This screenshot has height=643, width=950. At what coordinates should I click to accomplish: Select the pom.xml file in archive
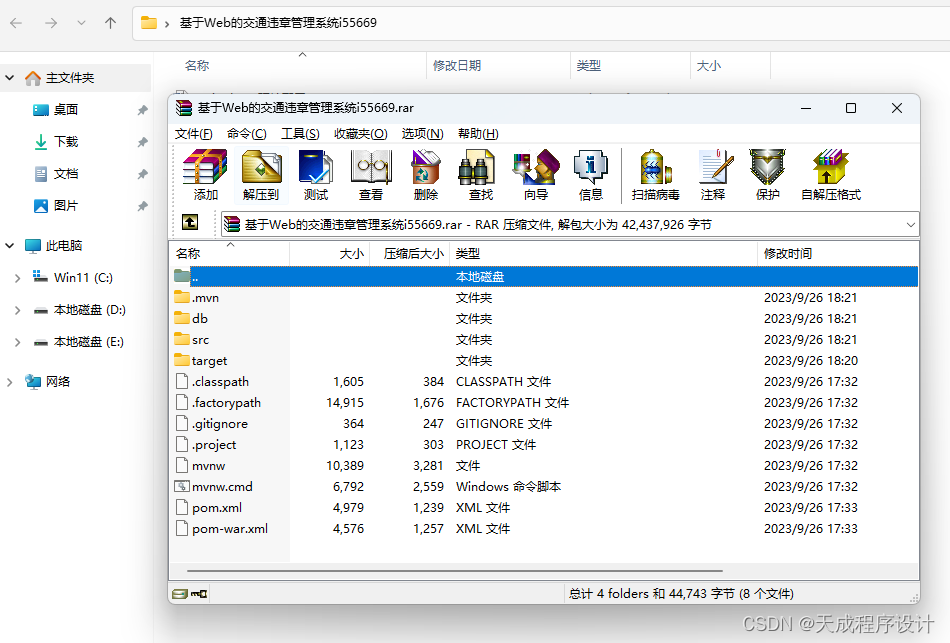219,507
